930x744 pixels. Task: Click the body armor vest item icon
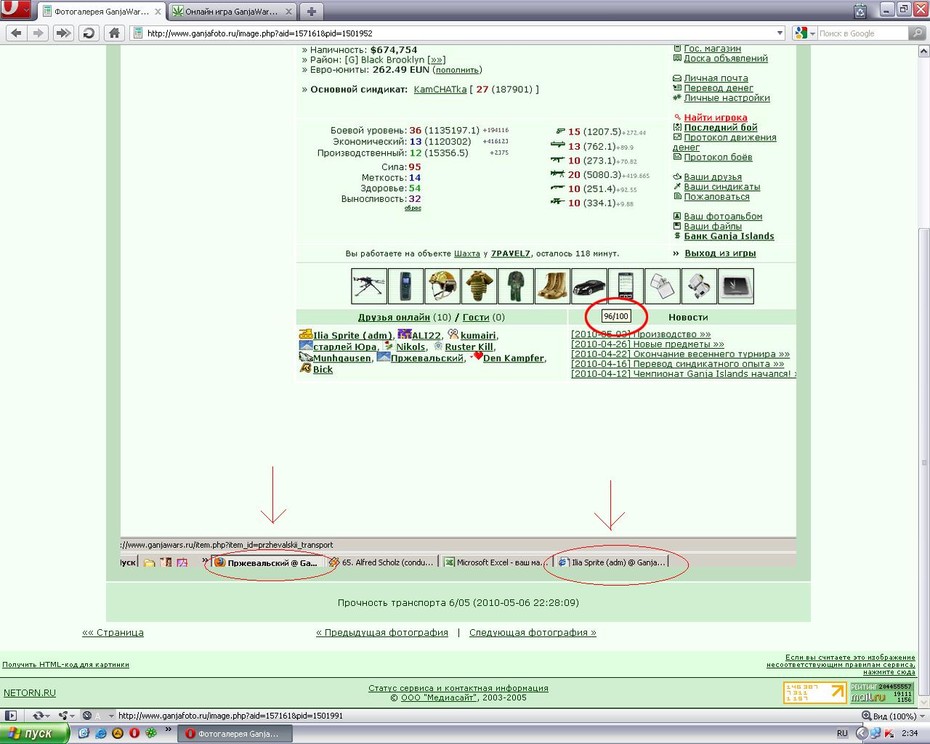coord(479,286)
